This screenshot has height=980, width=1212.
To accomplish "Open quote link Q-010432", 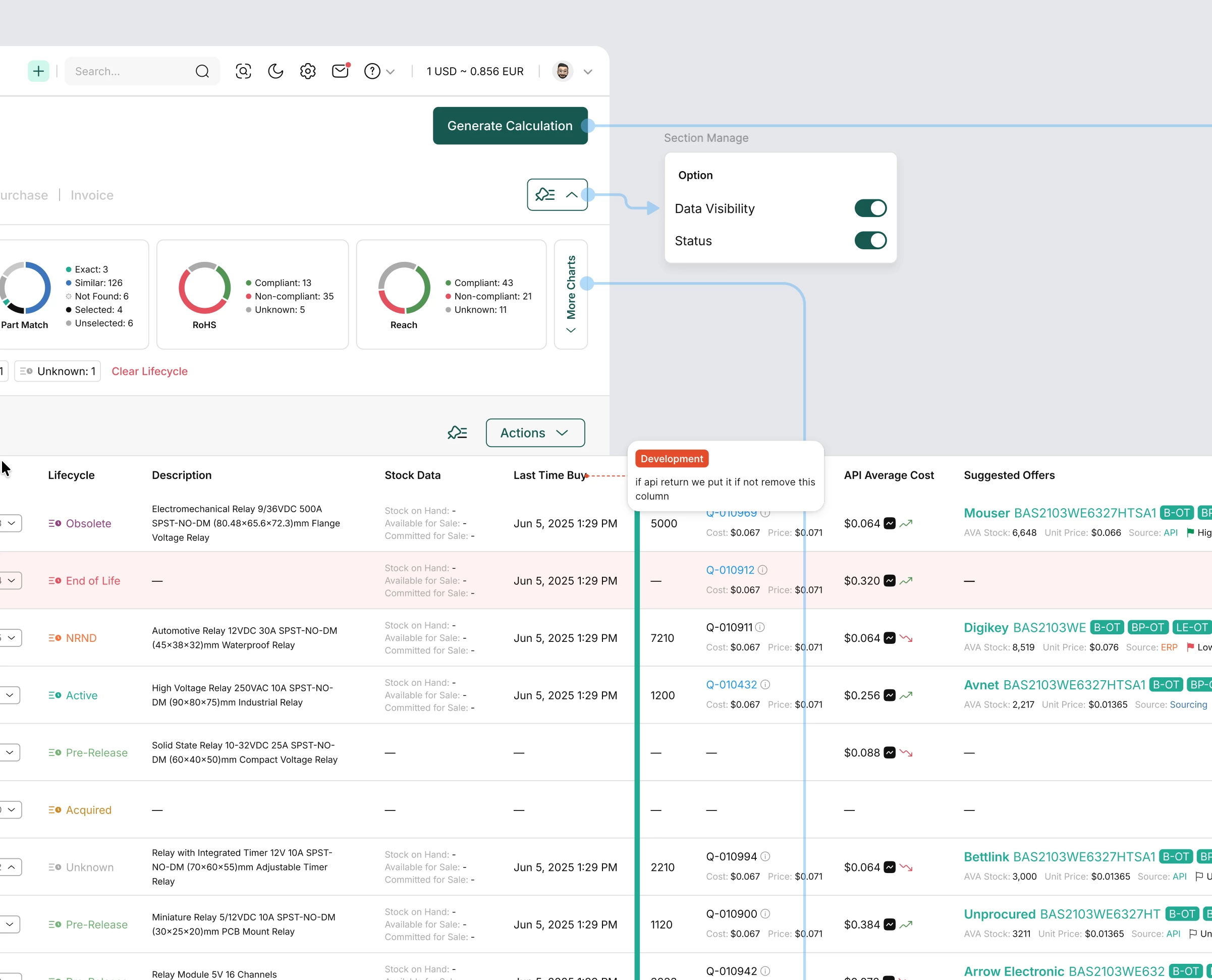I will pyautogui.click(x=731, y=685).
